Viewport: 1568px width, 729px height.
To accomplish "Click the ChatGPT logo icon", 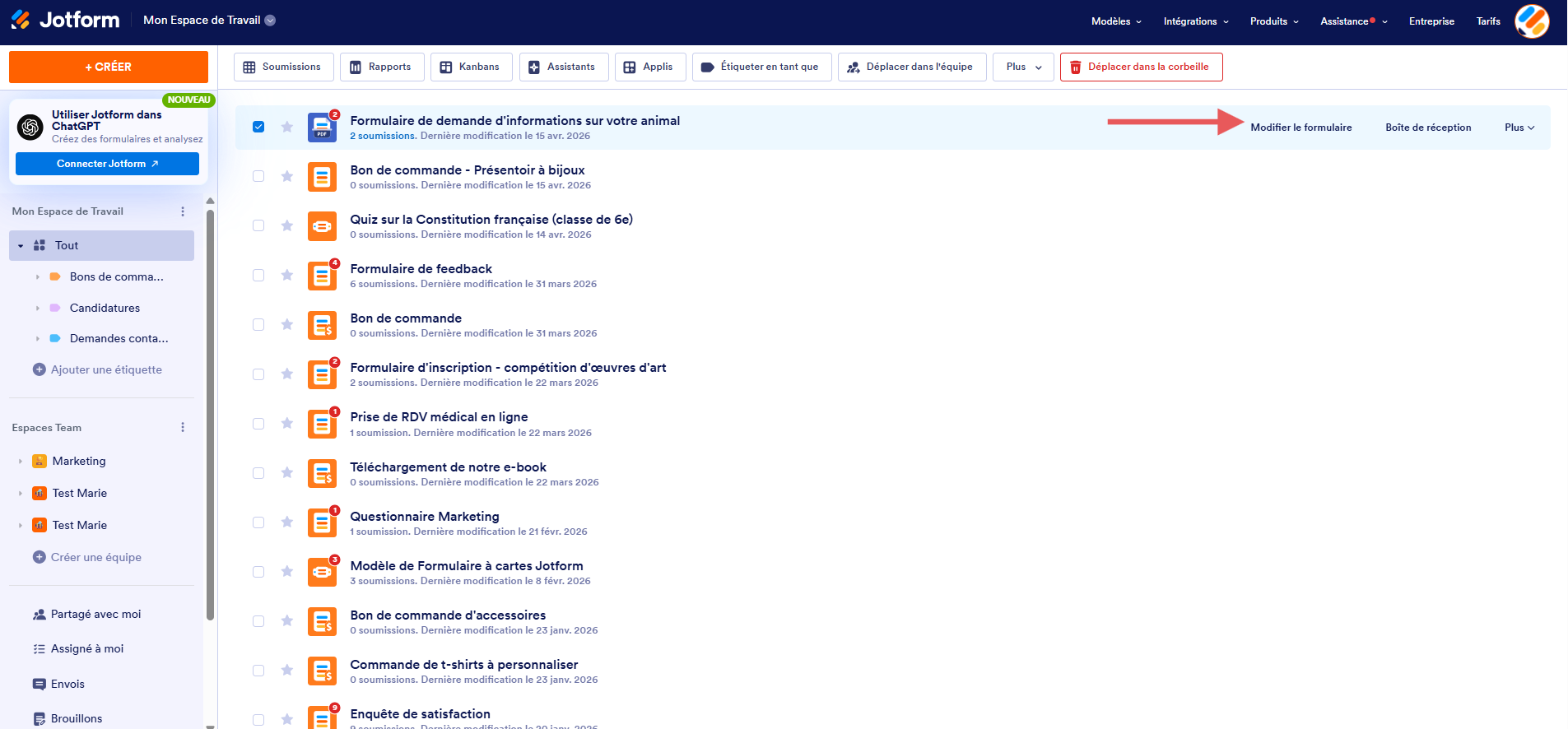I will point(30,128).
